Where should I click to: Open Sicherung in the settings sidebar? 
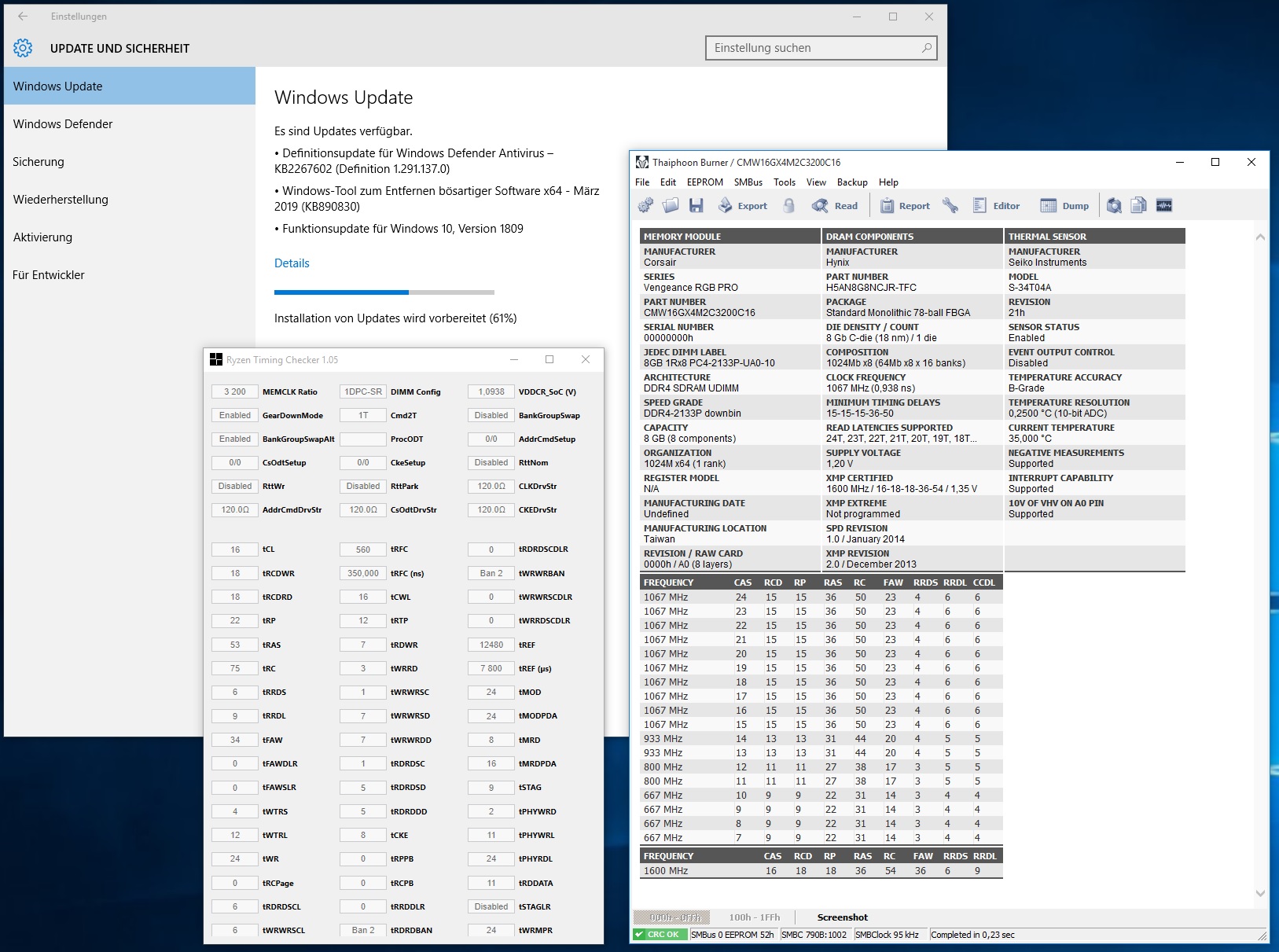[x=130, y=161]
